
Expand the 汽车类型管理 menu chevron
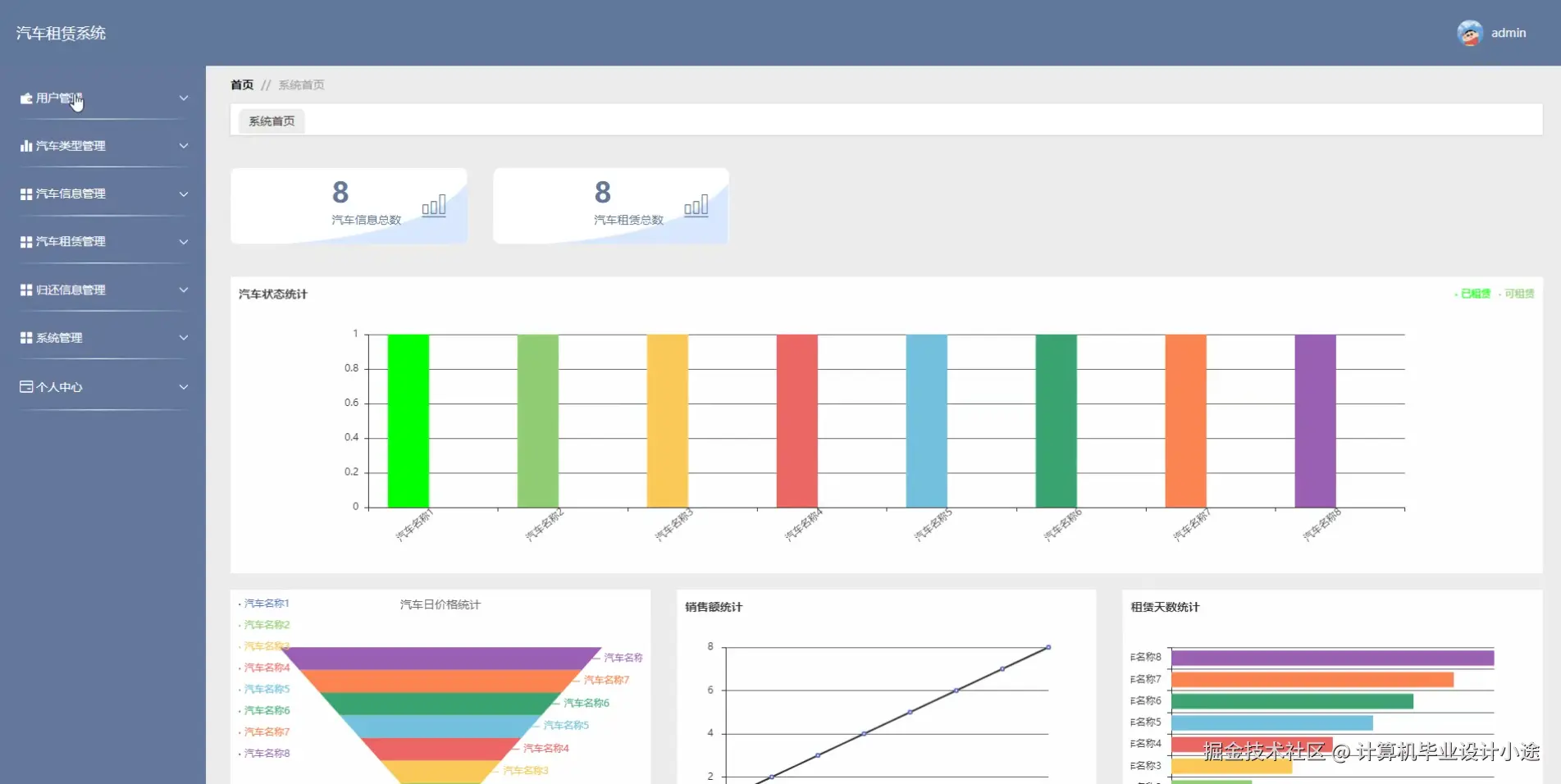tap(184, 146)
